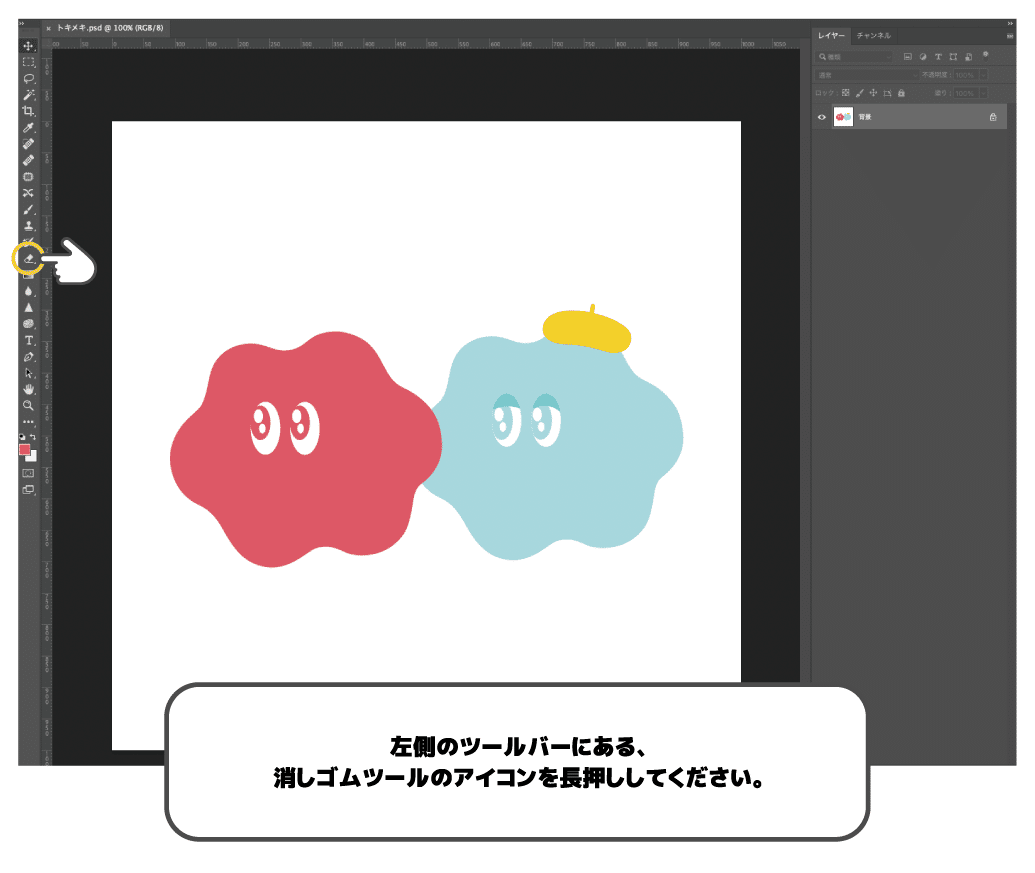Toggle lock position in Layers panel

(x=873, y=93)
